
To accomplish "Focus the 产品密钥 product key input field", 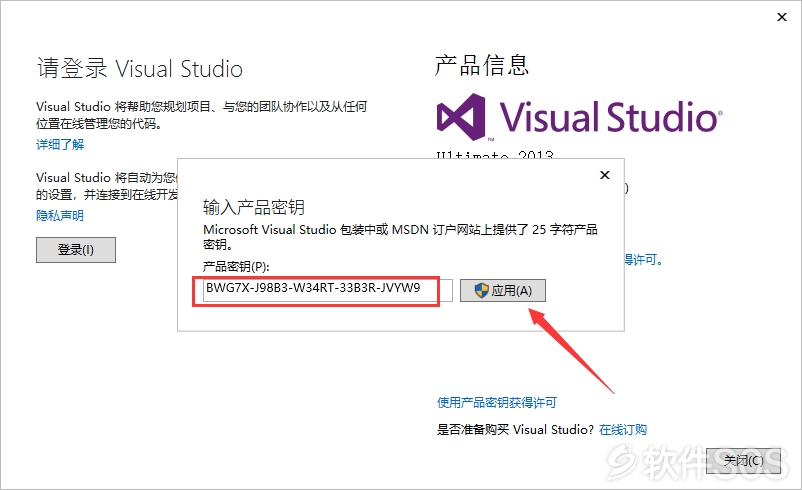I will [x=327, y=290].
